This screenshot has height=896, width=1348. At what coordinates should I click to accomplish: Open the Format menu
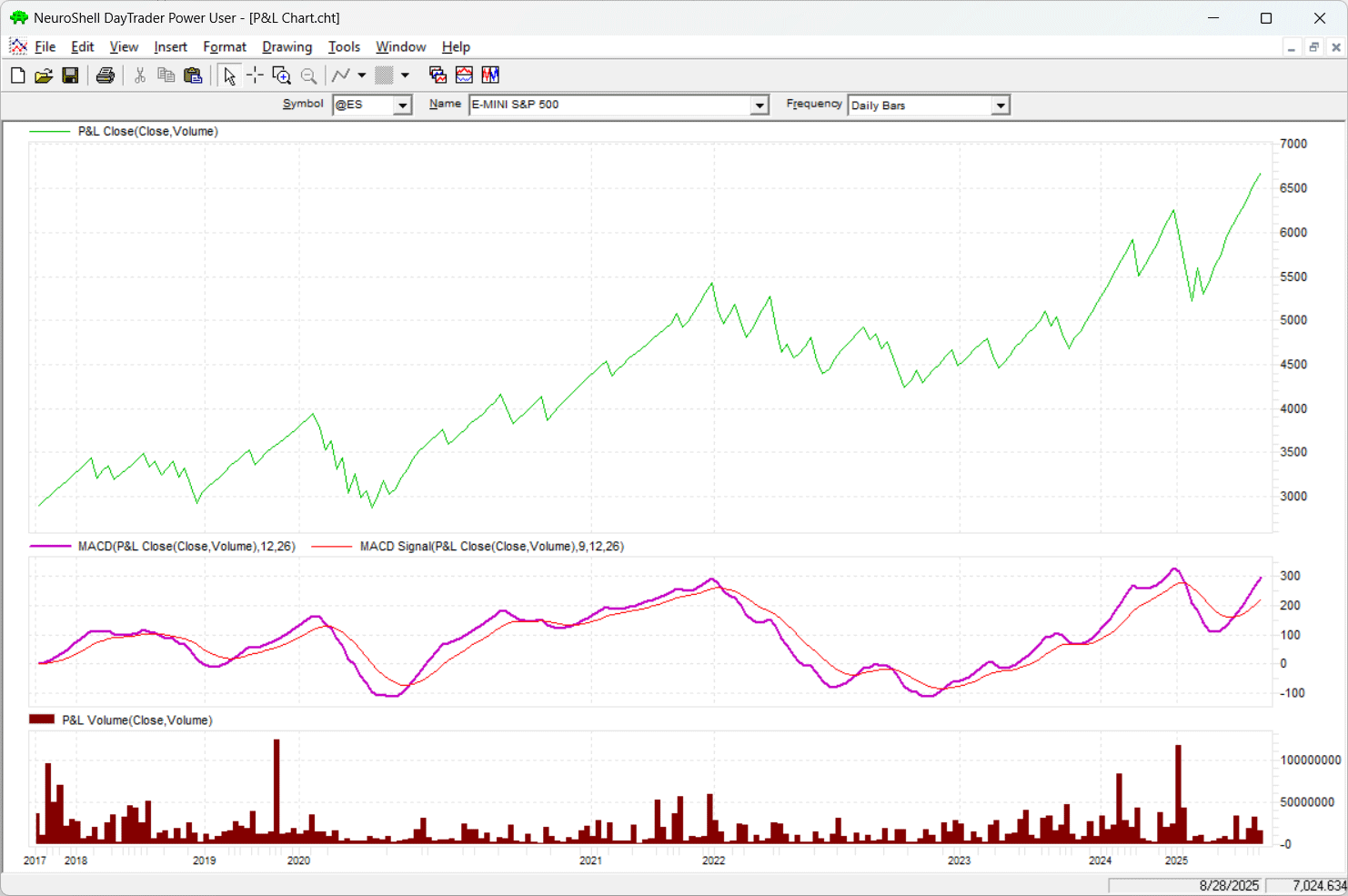(x=225, y=47)
